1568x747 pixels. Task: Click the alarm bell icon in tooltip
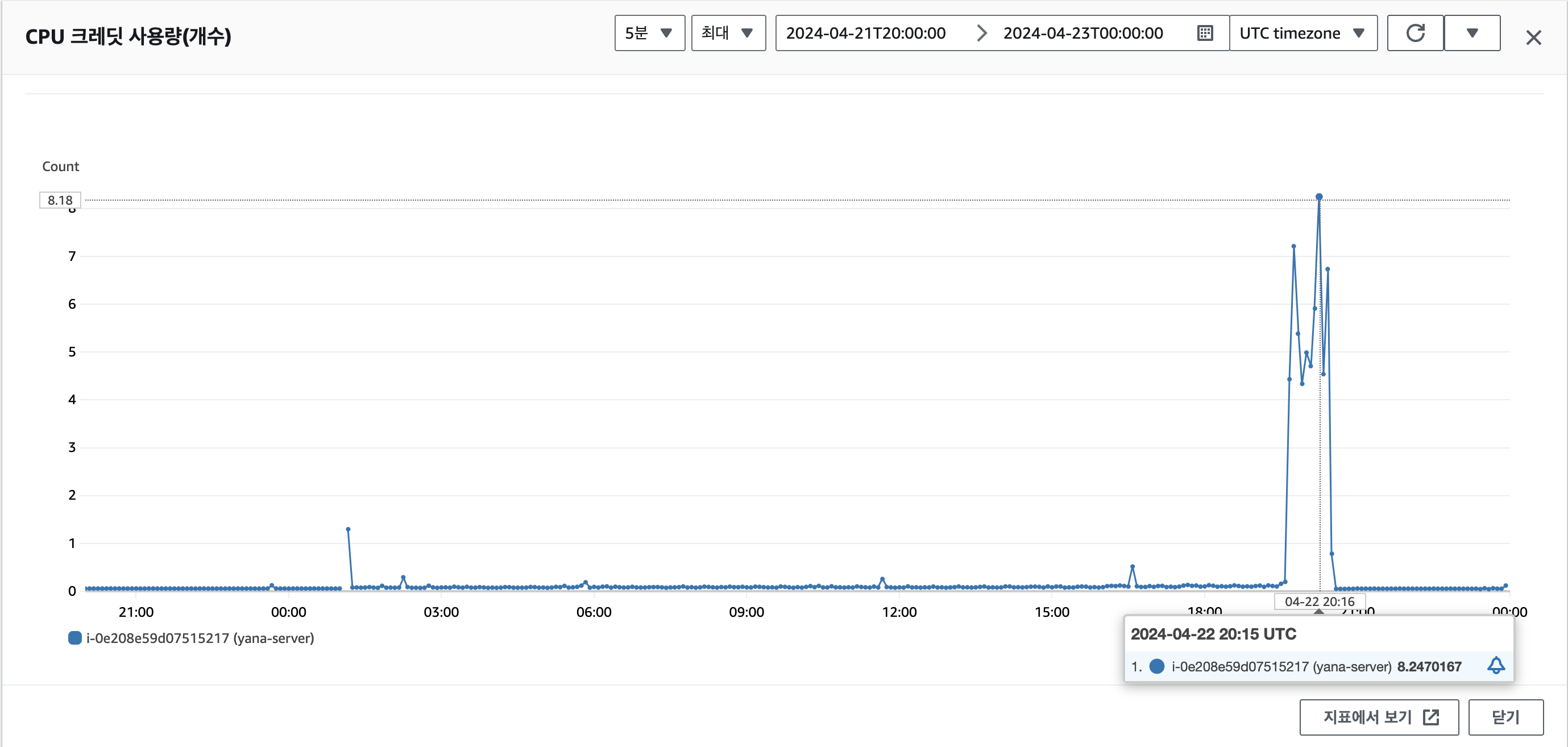tap(1496, 665)
